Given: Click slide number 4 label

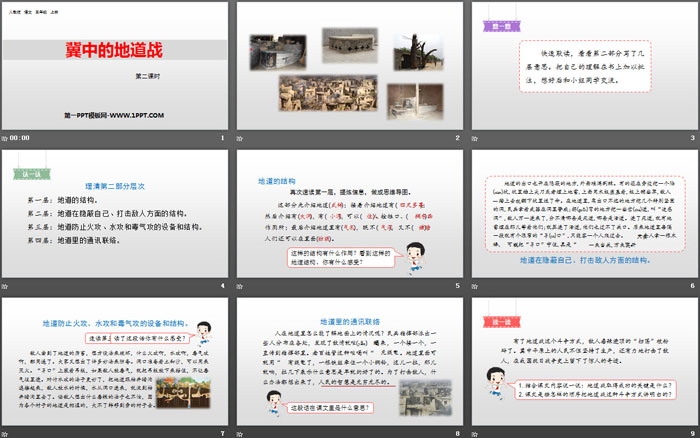Looking at the screenshot, I should point(222,286).
